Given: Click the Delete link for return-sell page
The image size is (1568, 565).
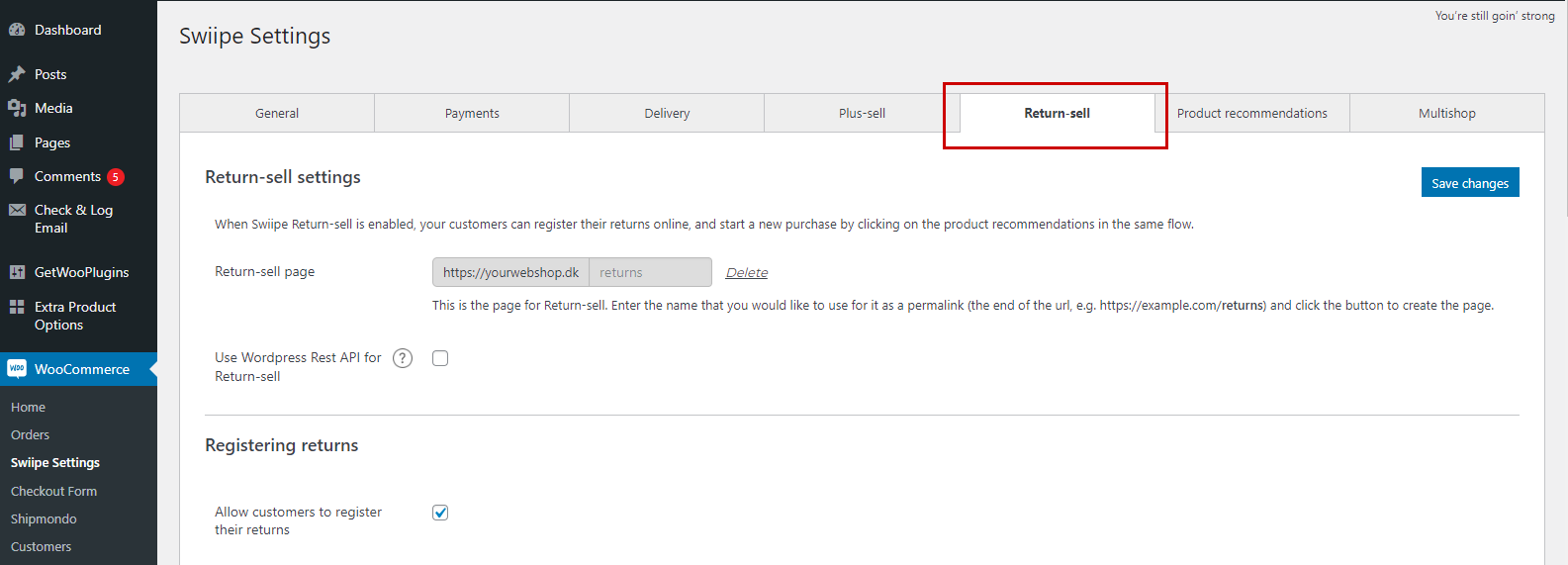Looking at the screenshot, I should [x=746, y=273].
